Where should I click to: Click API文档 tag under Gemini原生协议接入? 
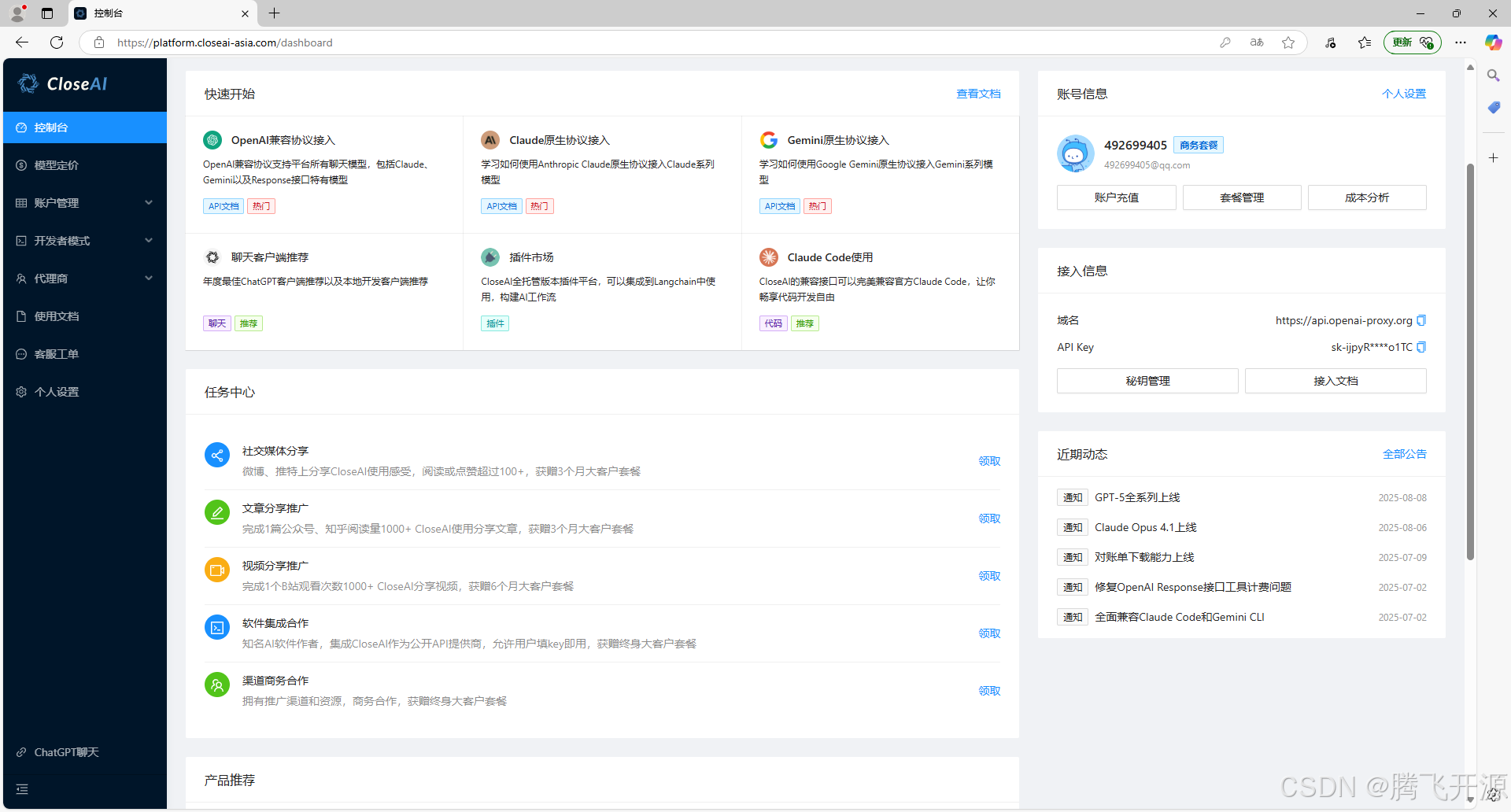click(x=780, y=206)
